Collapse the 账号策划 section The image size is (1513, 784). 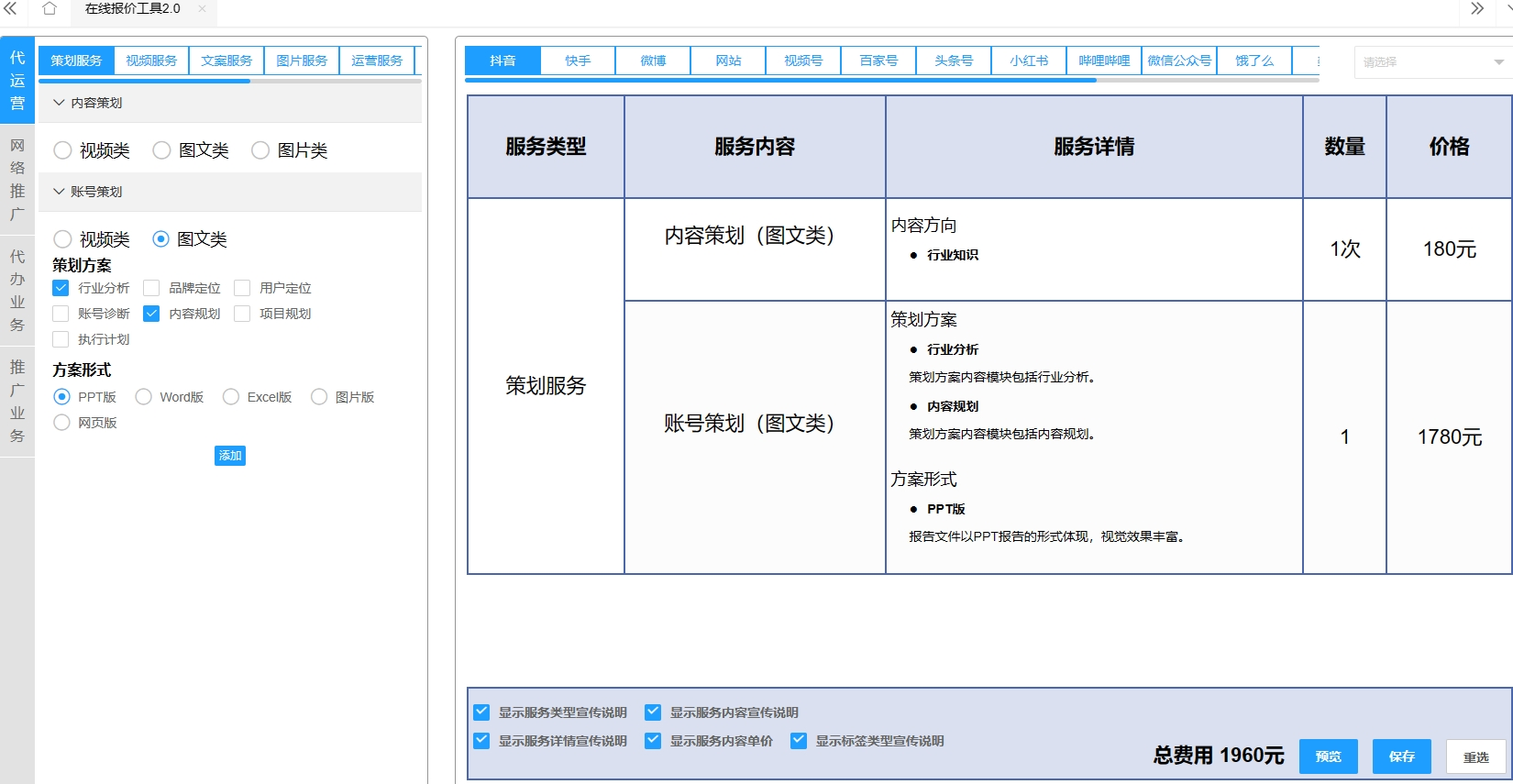(x=60, y=192)
